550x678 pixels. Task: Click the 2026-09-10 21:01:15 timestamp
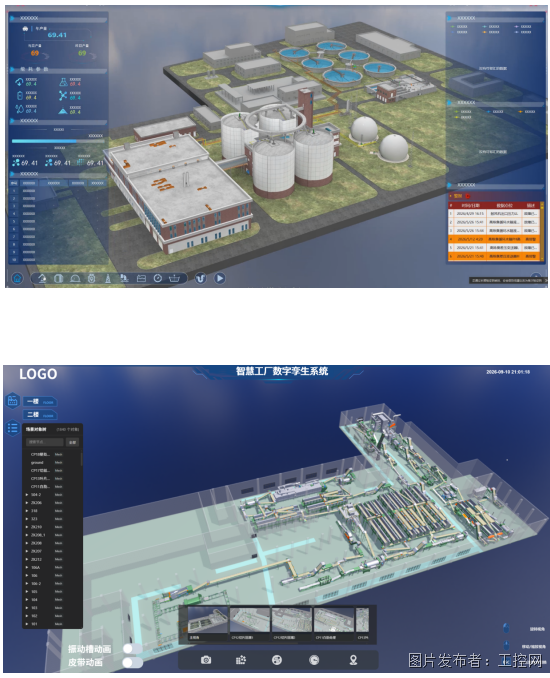tap(508, 372)
